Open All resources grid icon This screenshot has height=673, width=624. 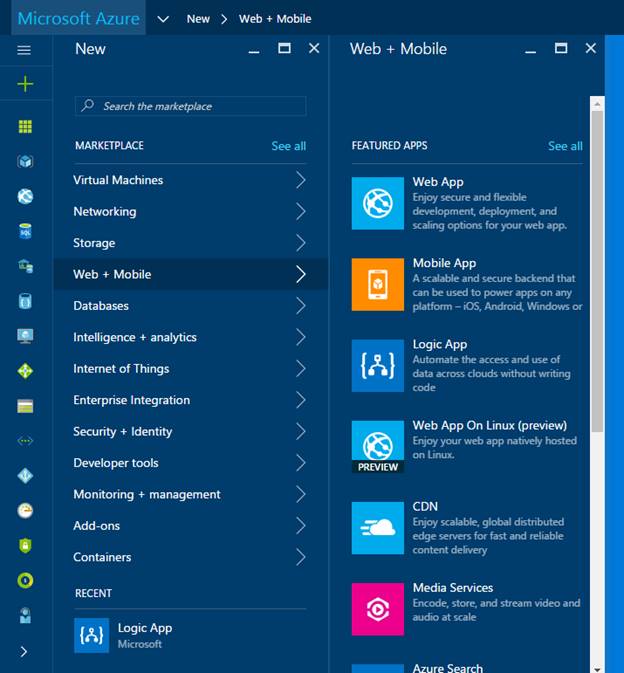pos(25,127)
